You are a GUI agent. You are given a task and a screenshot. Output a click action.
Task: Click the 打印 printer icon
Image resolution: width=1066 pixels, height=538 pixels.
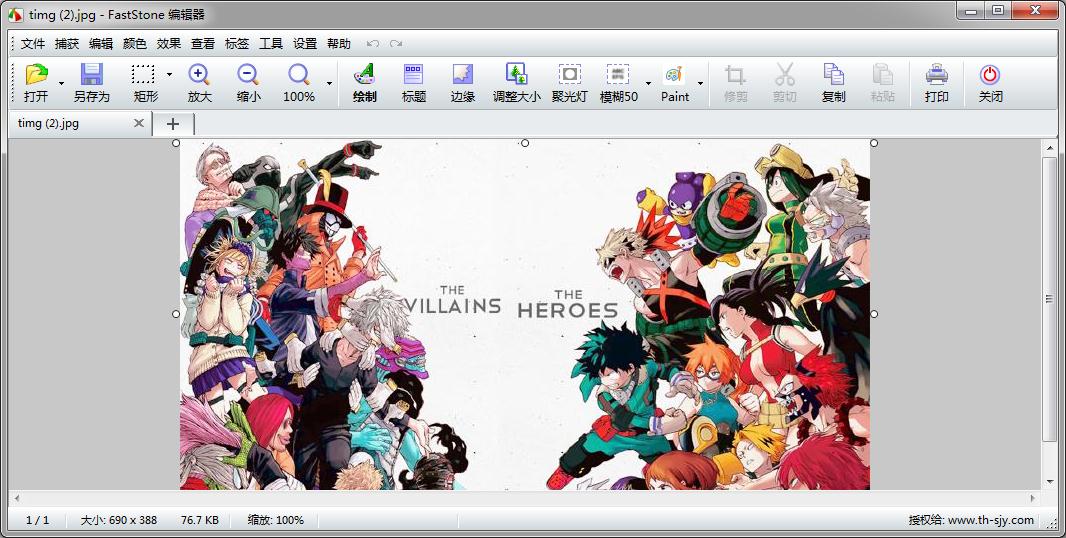(937, 74)
